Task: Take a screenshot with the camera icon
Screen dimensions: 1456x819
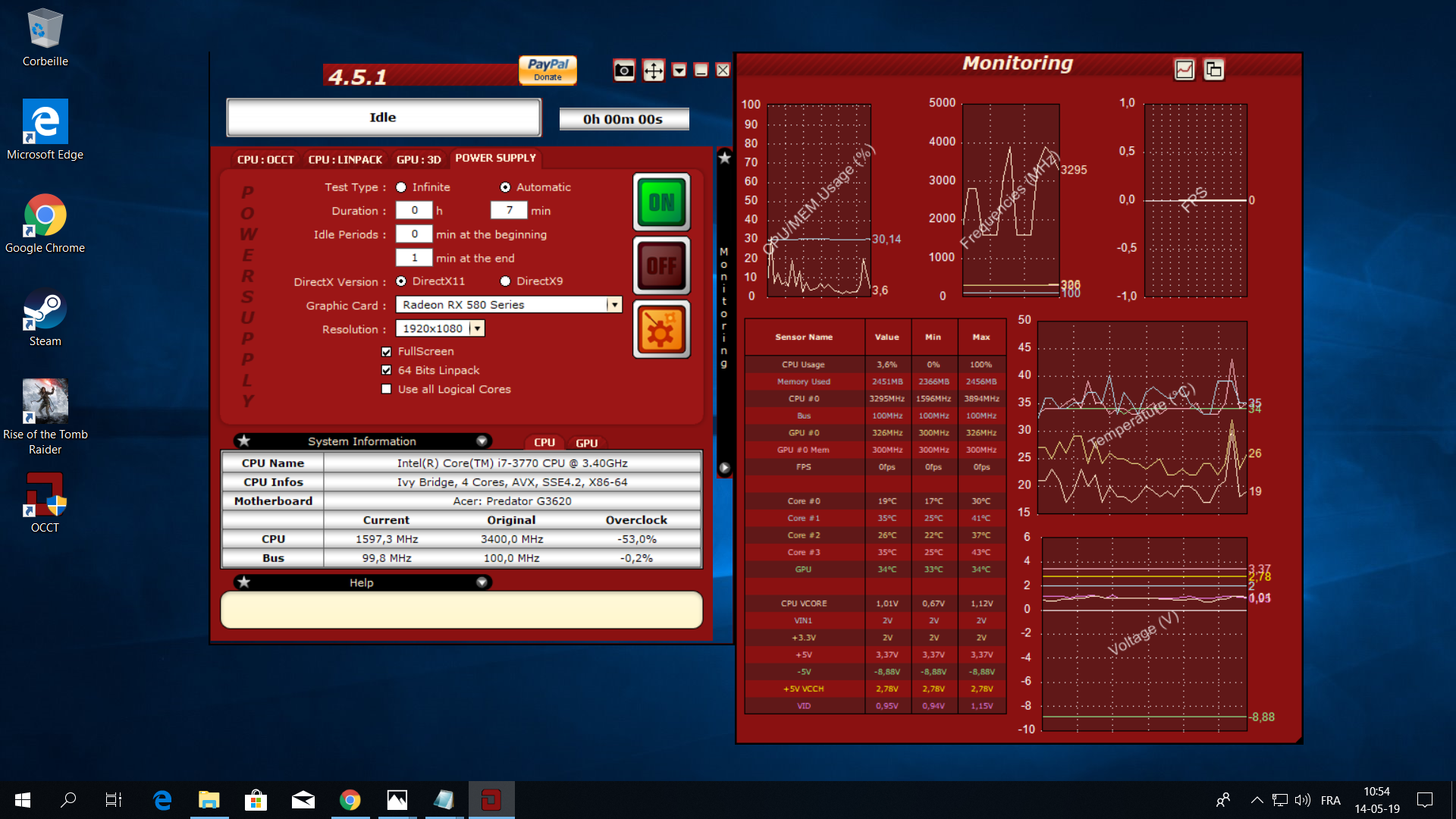Action: (624, 71)
